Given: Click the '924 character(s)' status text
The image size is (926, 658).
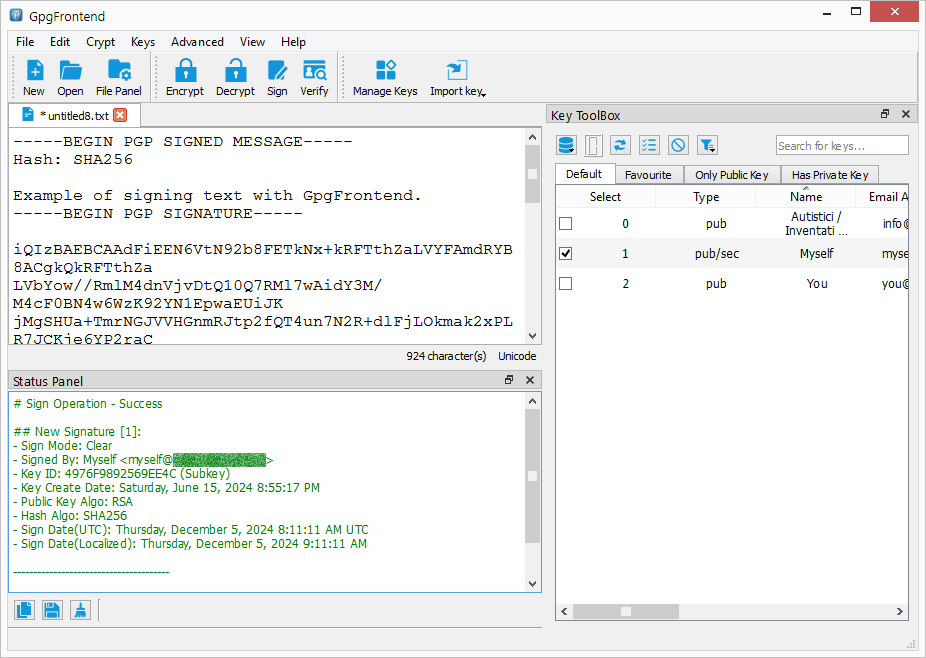Looking at the screenshot, I should click(x=446, y=356).
